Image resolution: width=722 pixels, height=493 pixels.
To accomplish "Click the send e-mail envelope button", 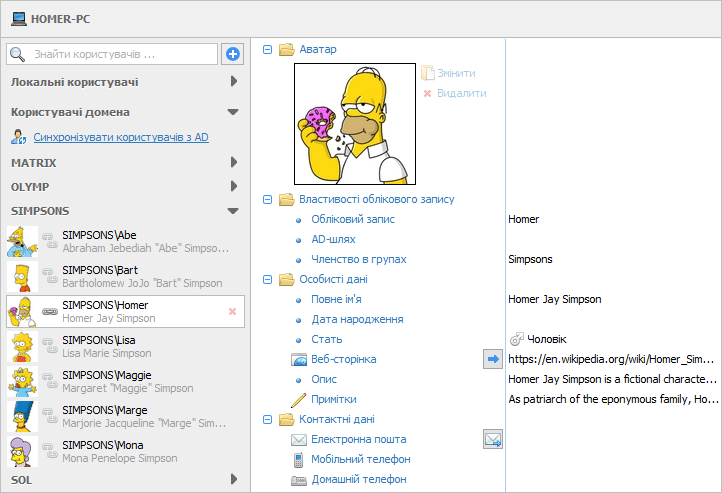I will point(493,439).
